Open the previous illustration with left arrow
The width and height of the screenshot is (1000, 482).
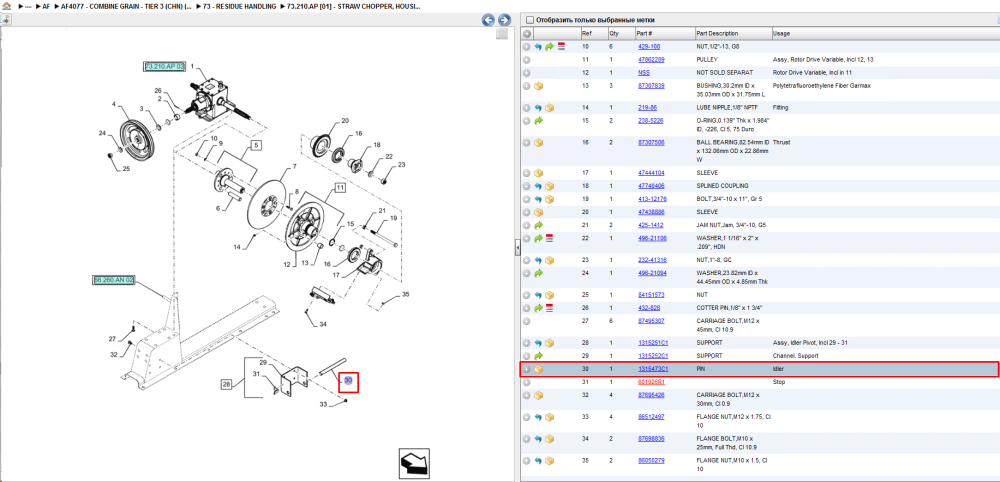[x=488, y=20]
